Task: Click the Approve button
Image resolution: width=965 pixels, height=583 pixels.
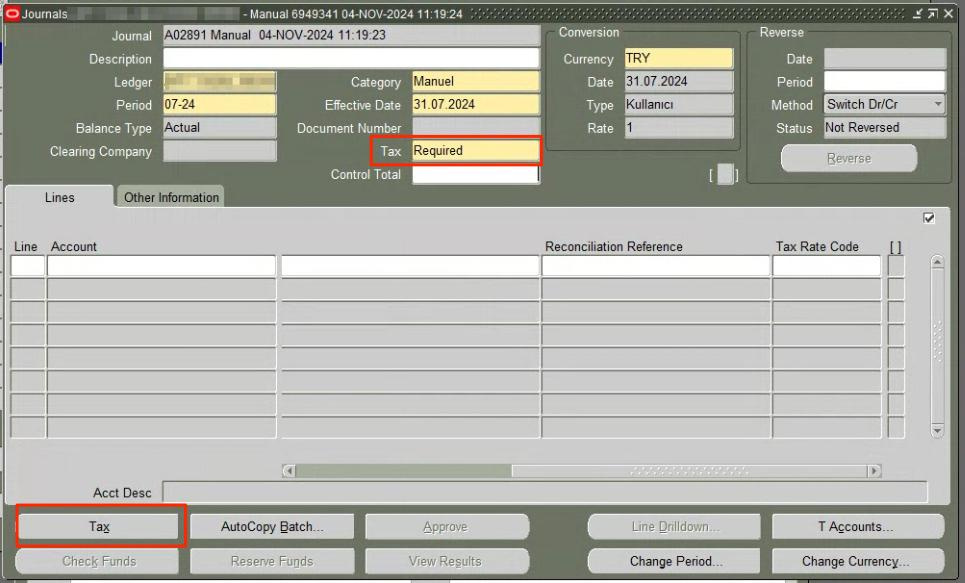Action: point(446,526)
